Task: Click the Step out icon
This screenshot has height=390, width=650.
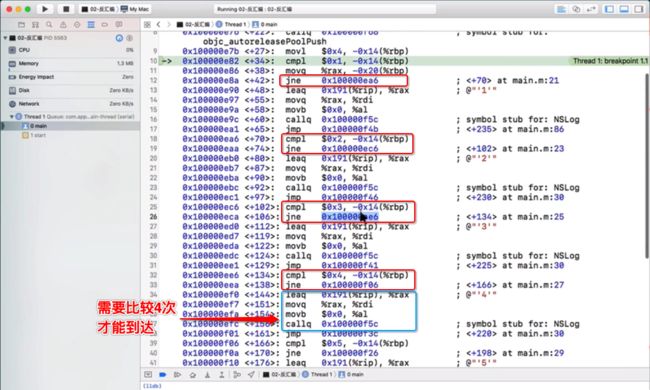Action: pos(222,375)
